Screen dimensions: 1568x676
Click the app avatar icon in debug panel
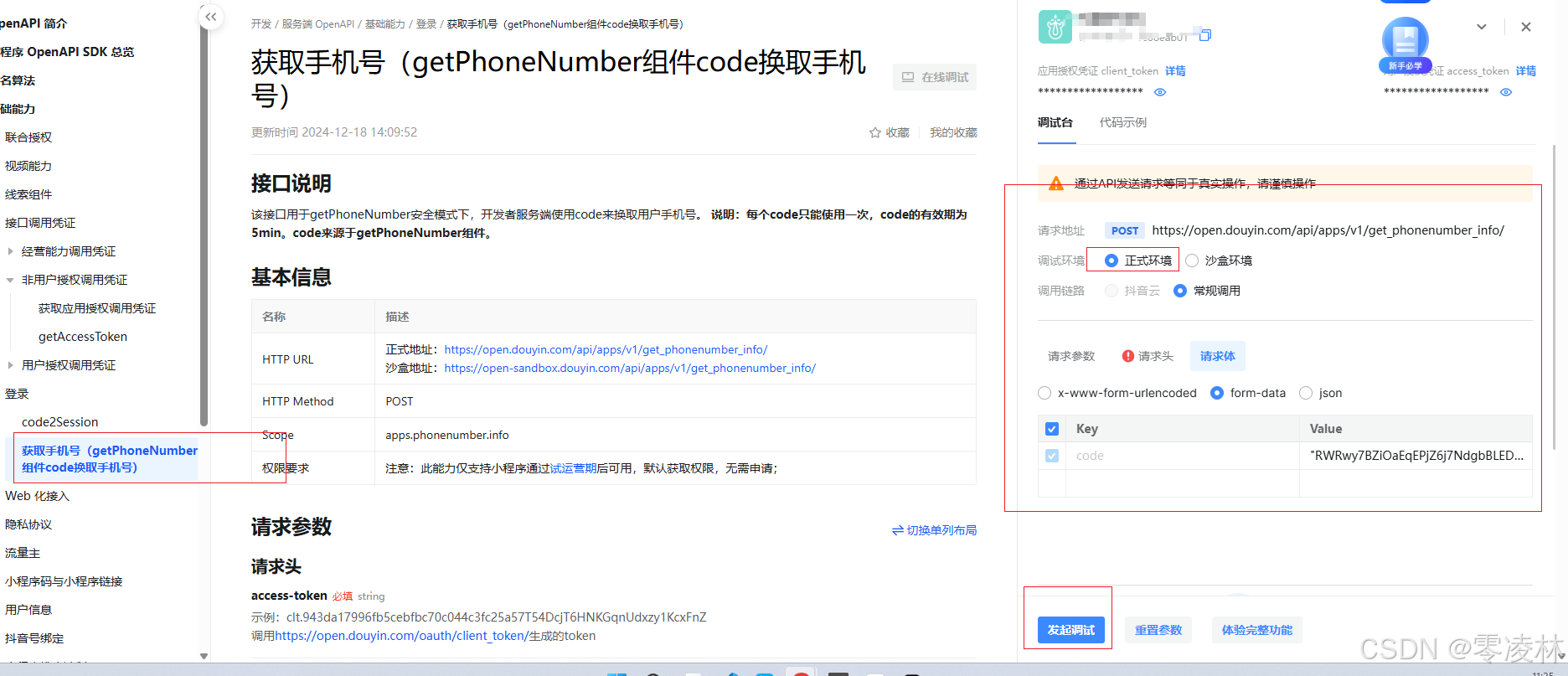pyautogui.click(x=1055, y=27)
